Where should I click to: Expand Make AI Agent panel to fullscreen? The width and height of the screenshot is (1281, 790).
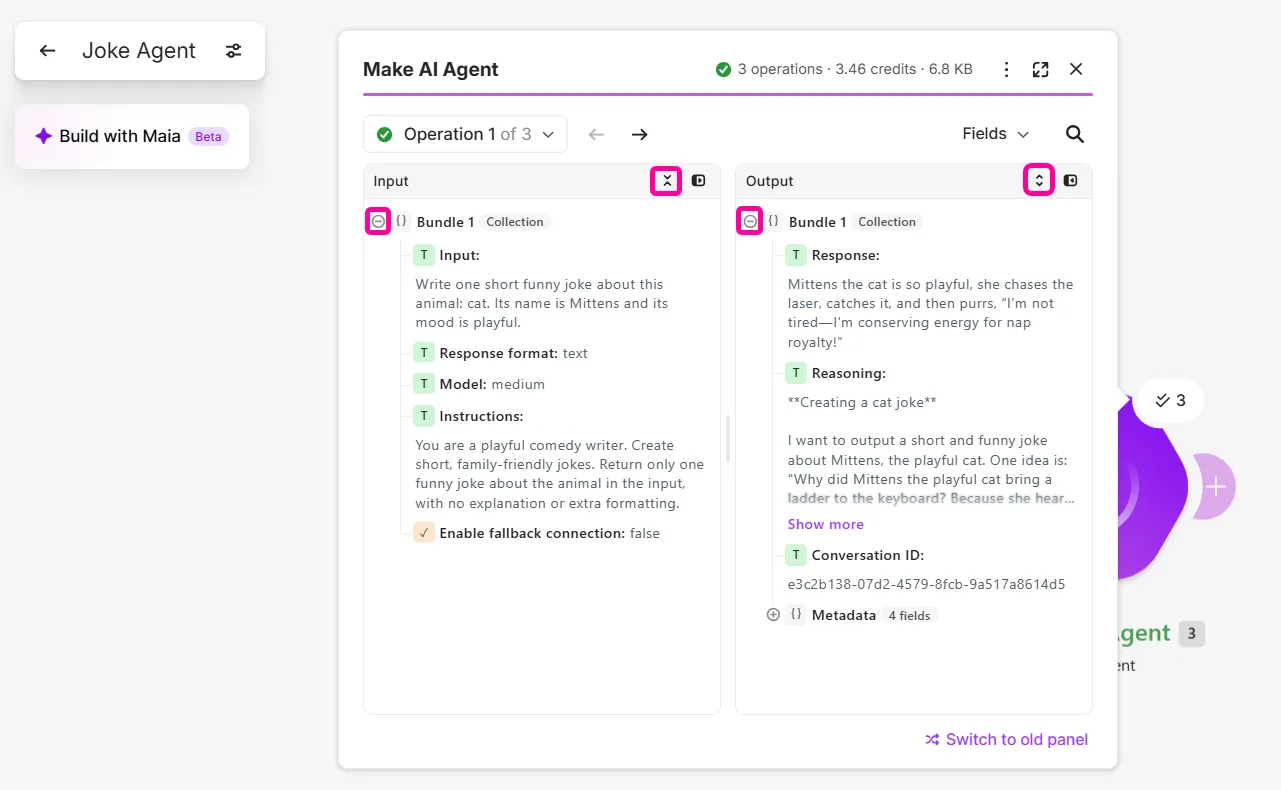[1040, 69]
